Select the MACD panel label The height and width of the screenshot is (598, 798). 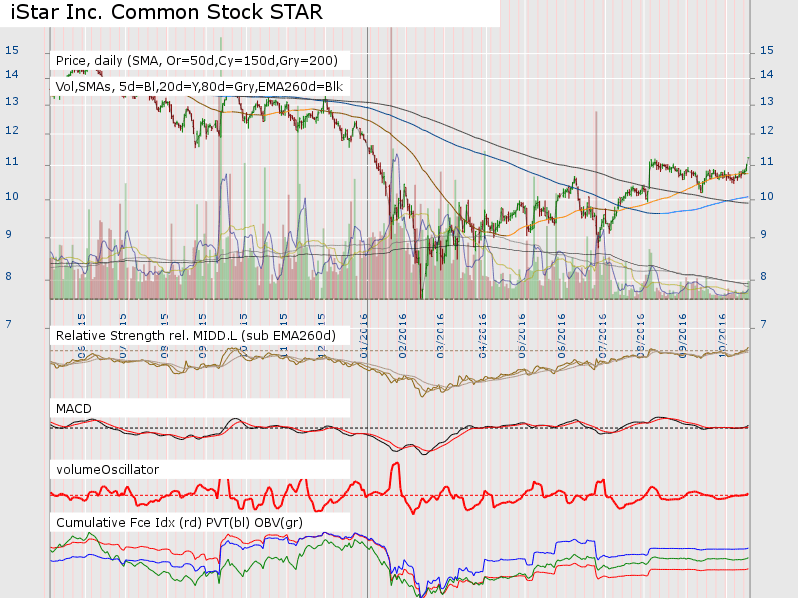(x=74, y=409)
